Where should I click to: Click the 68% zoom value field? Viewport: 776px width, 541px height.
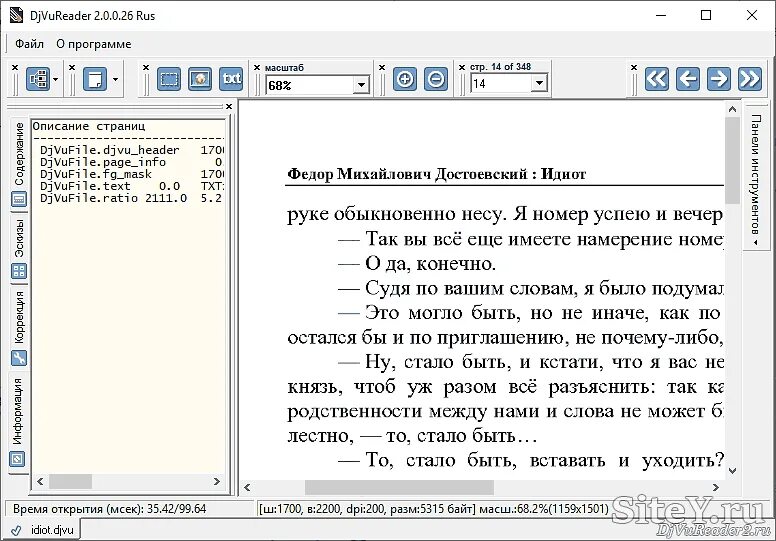coord(310,85)
